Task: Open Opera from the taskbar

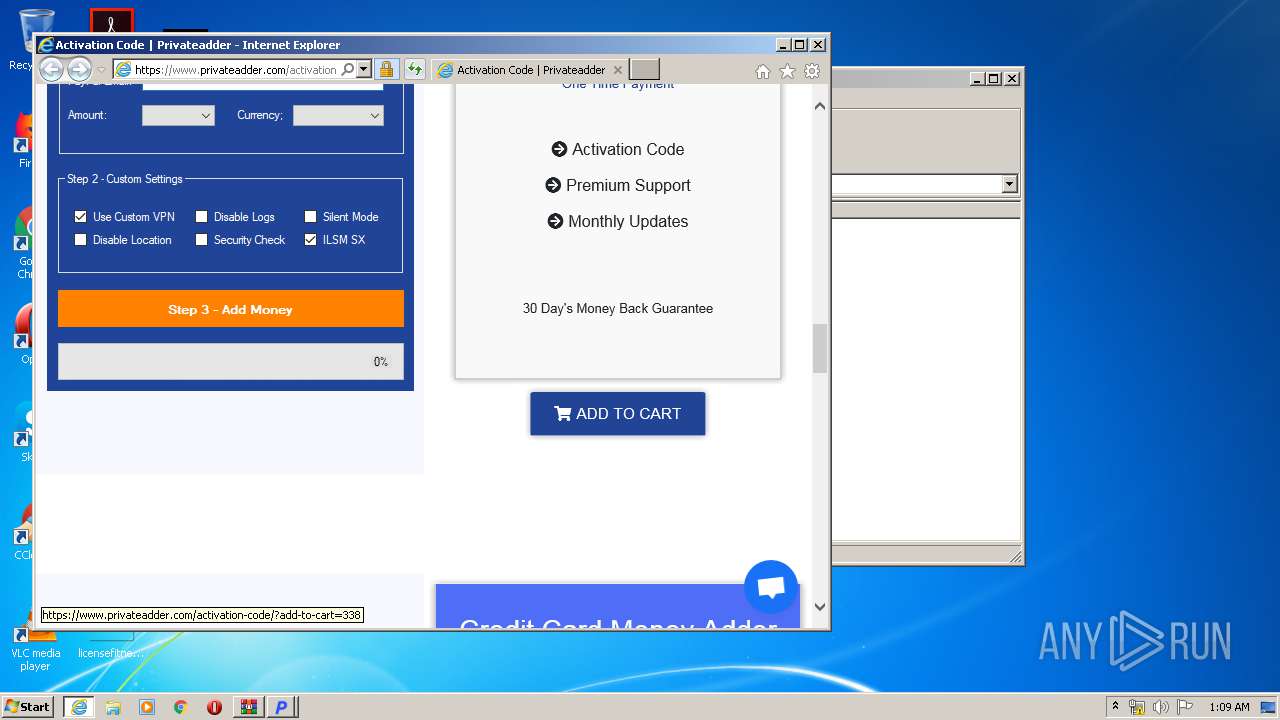Action: (x=214, y=707)
